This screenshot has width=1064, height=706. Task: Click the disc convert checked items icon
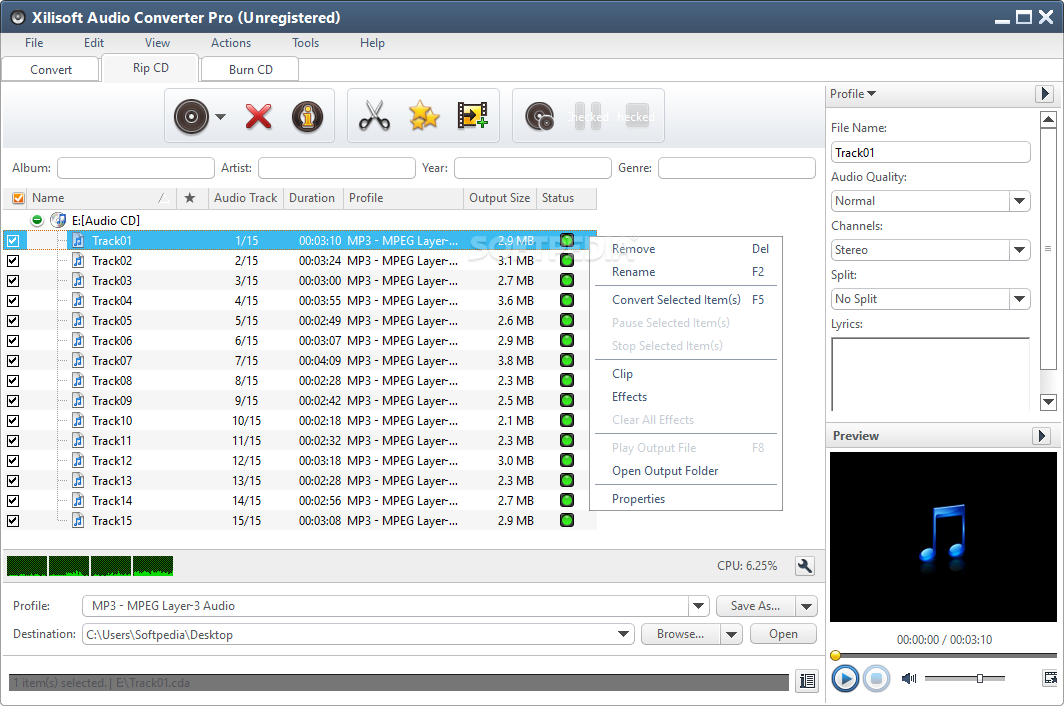coord(539,117)
